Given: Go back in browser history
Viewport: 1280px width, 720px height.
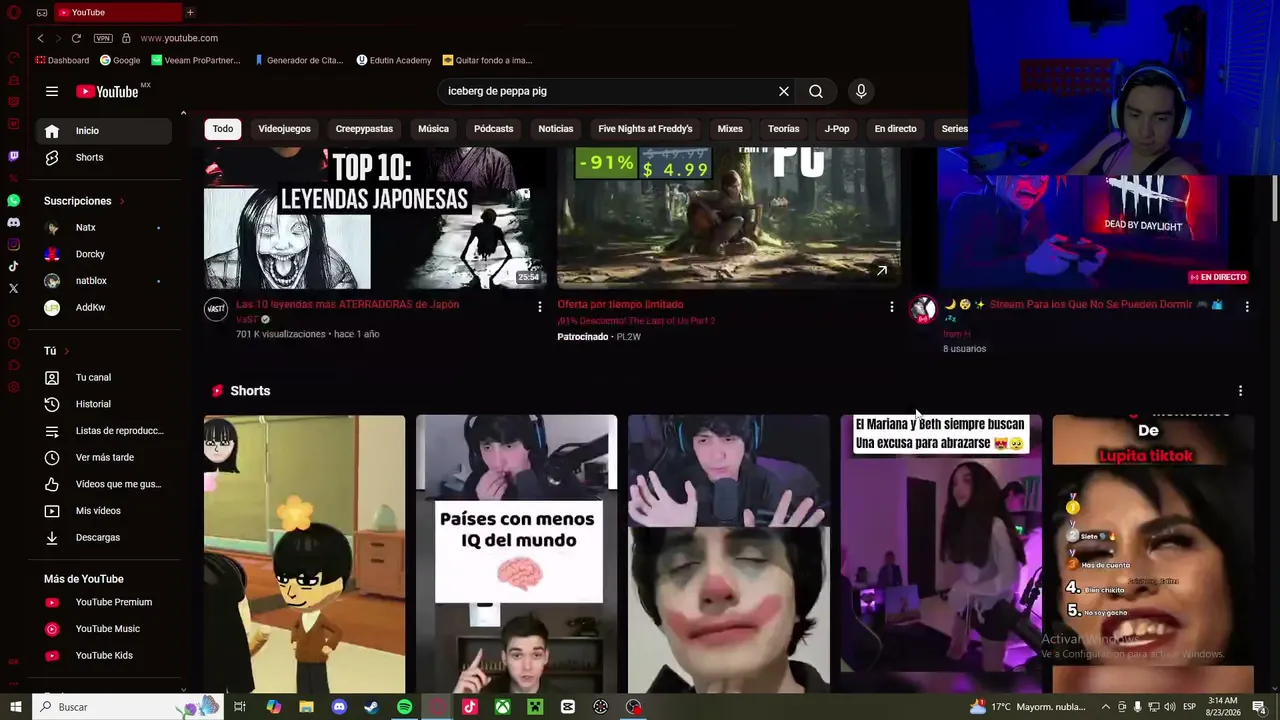Looking at the screenshot, I should click(x=40, y=38).
